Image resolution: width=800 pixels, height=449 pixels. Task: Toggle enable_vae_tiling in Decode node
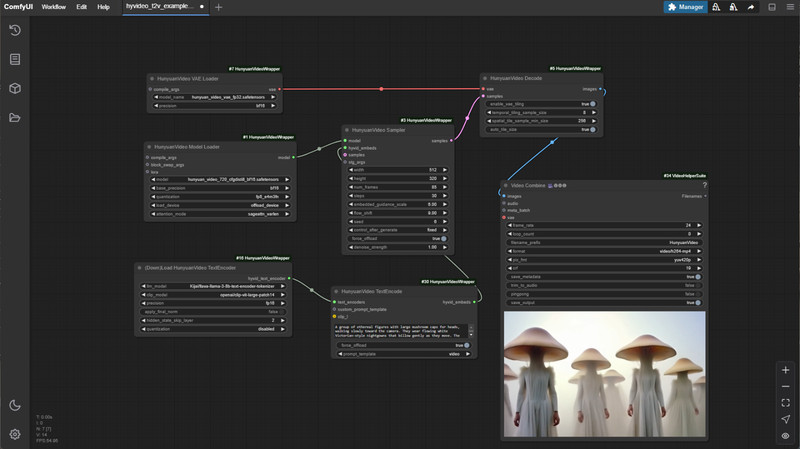coord(541,104)
